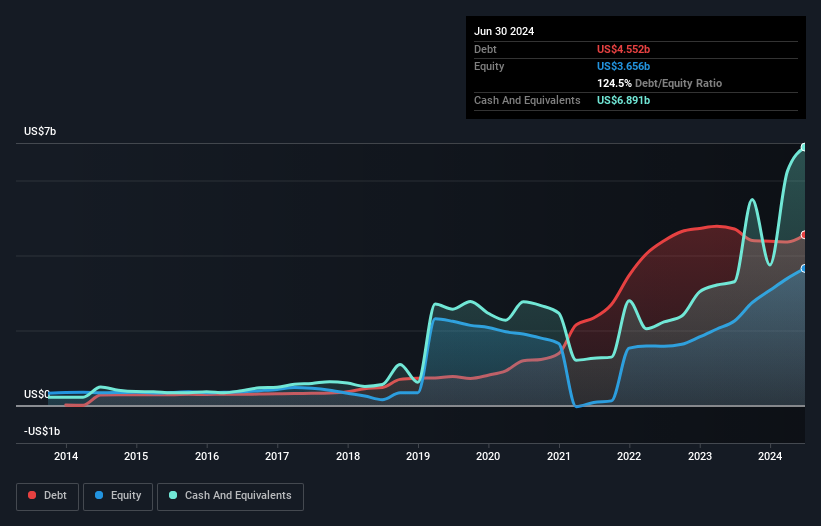Click the red Debt endpoint marker
The height and width of the screenshot is (526, 821).
click(x=804, y=235)
